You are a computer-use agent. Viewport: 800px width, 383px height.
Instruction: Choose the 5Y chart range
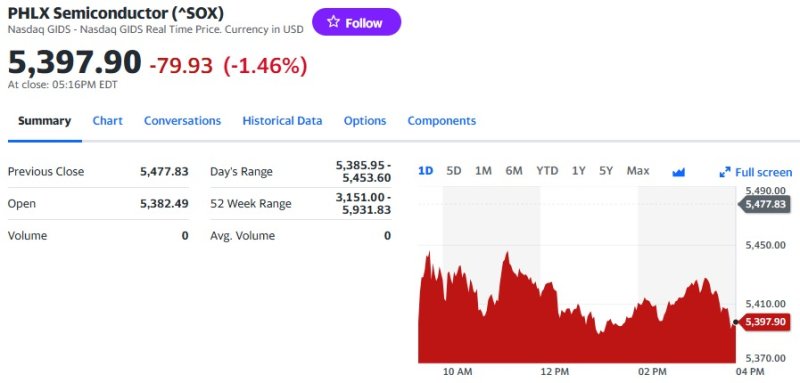point(606,171)
